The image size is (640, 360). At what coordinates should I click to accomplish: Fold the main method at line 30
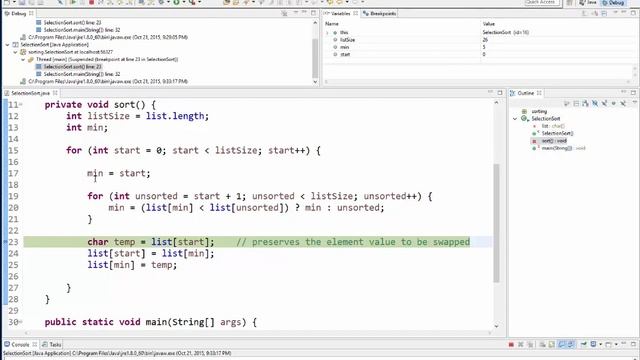pos(21,322)
